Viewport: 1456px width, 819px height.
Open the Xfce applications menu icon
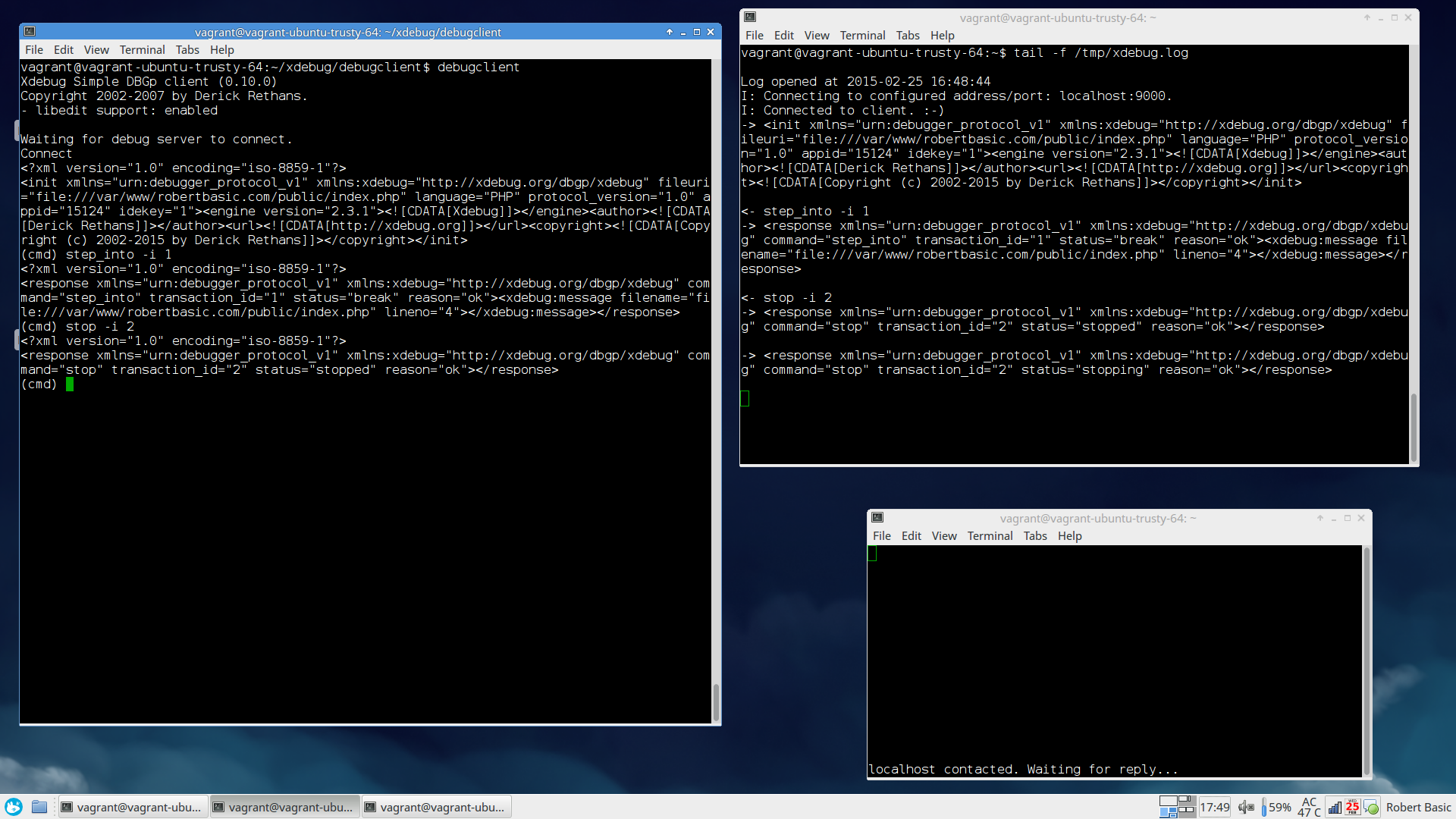coord(14,807)
